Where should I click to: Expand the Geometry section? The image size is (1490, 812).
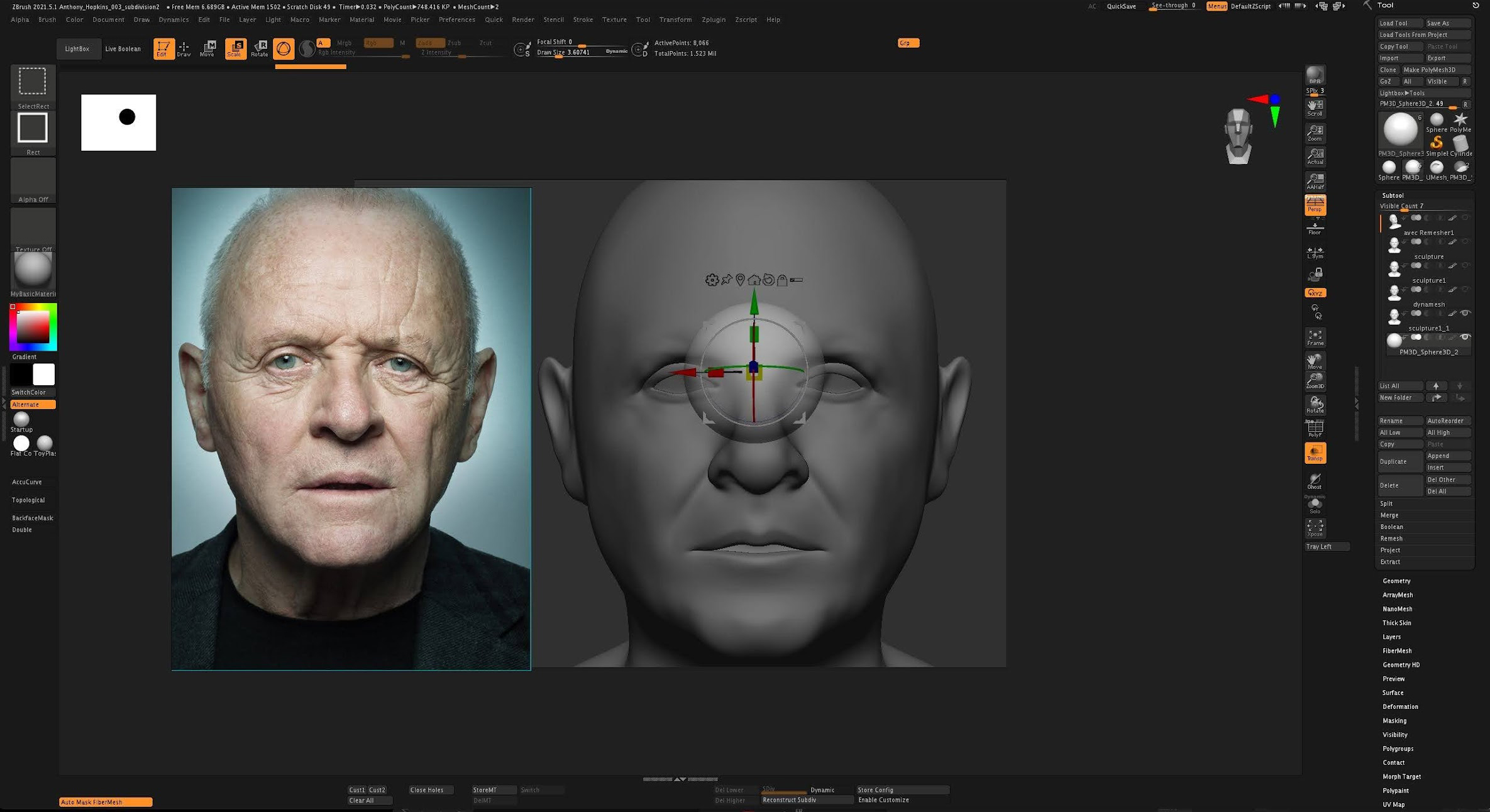pos(1396,581)
